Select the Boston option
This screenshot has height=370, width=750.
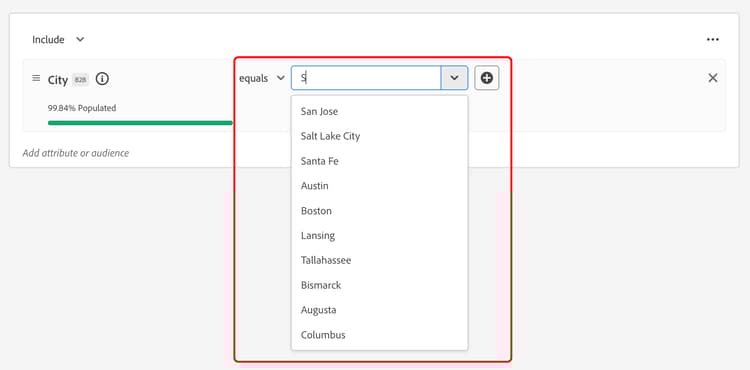tap(379, 211)
